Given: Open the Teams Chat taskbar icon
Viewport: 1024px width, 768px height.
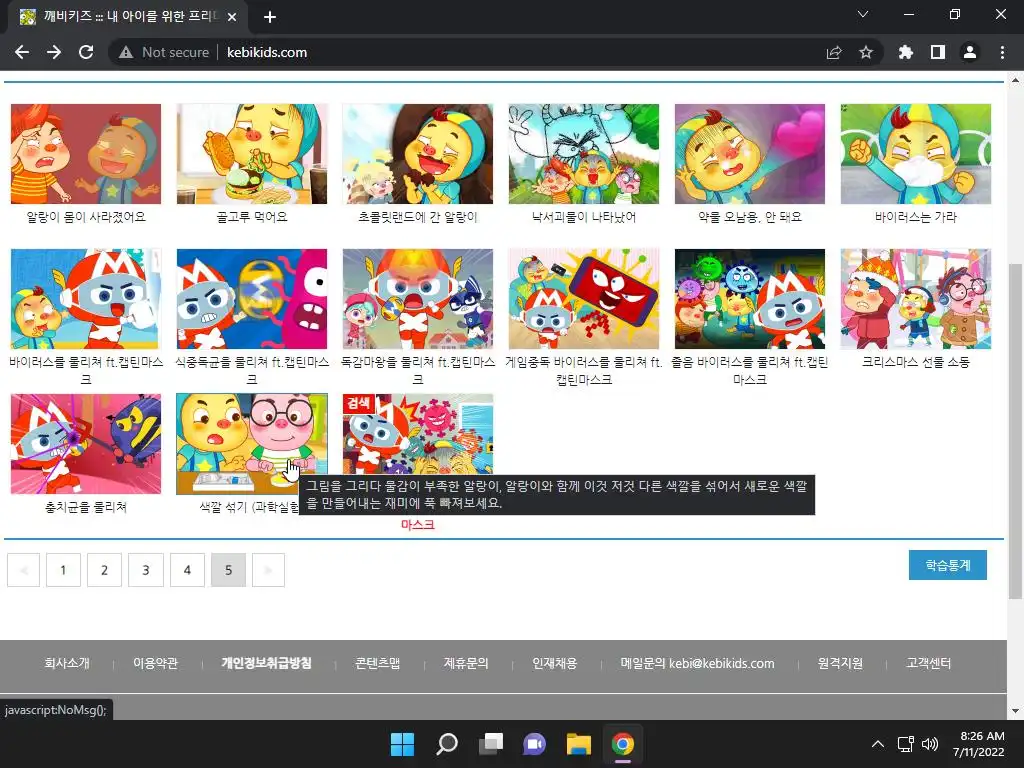Looking at the screenshot, I should click(x=534, y=744).
